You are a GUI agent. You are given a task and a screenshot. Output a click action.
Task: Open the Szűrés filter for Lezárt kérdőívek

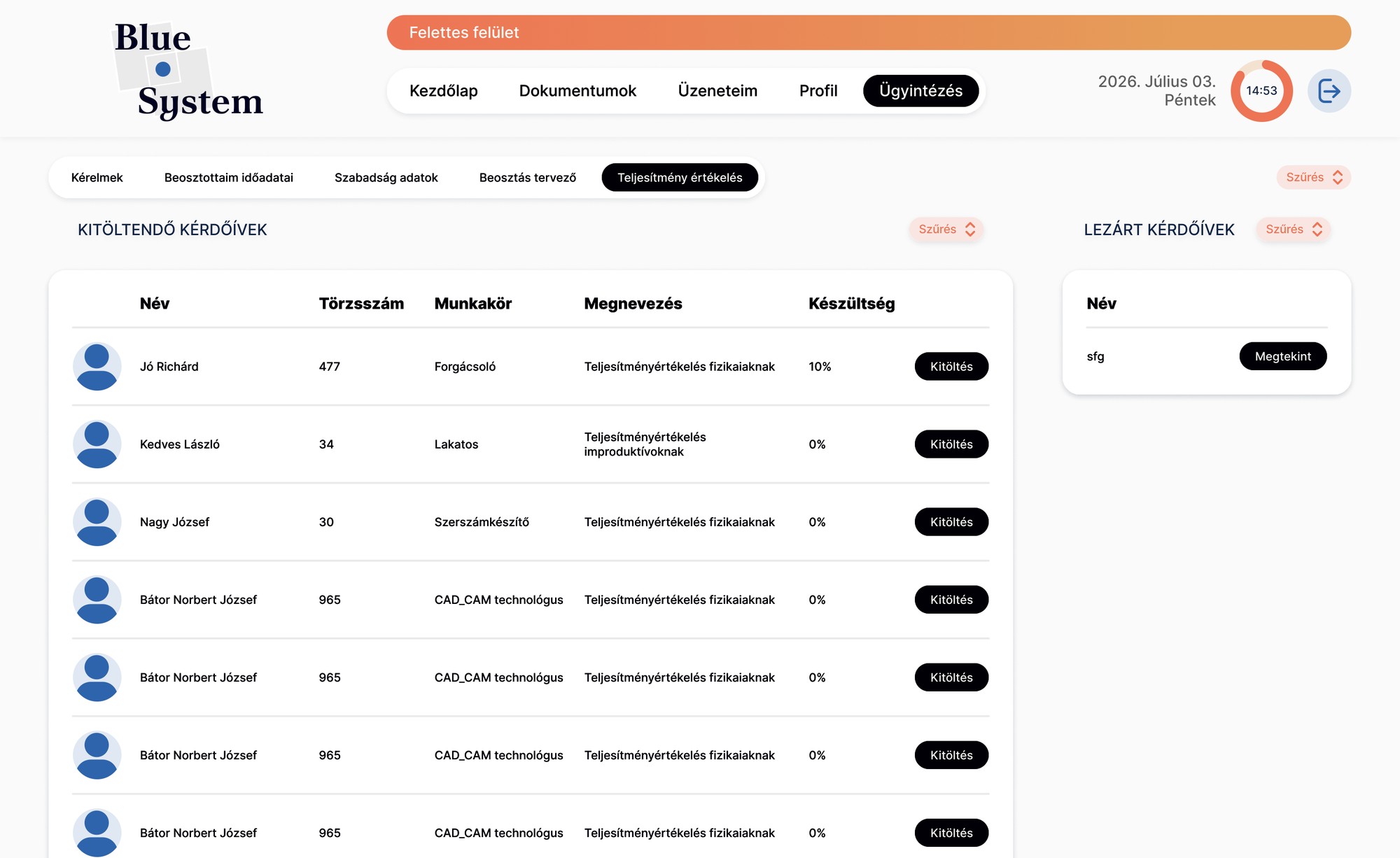(1293, 229)
